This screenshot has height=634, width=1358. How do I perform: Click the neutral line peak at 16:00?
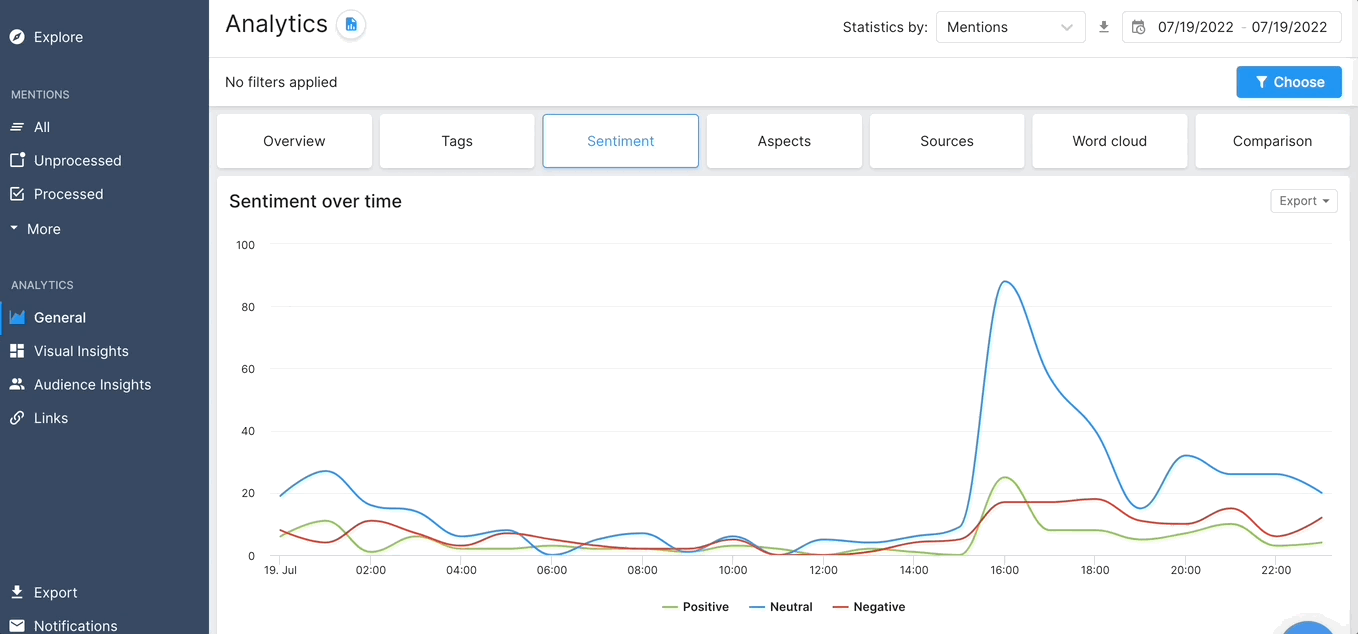coord(1004,282)
